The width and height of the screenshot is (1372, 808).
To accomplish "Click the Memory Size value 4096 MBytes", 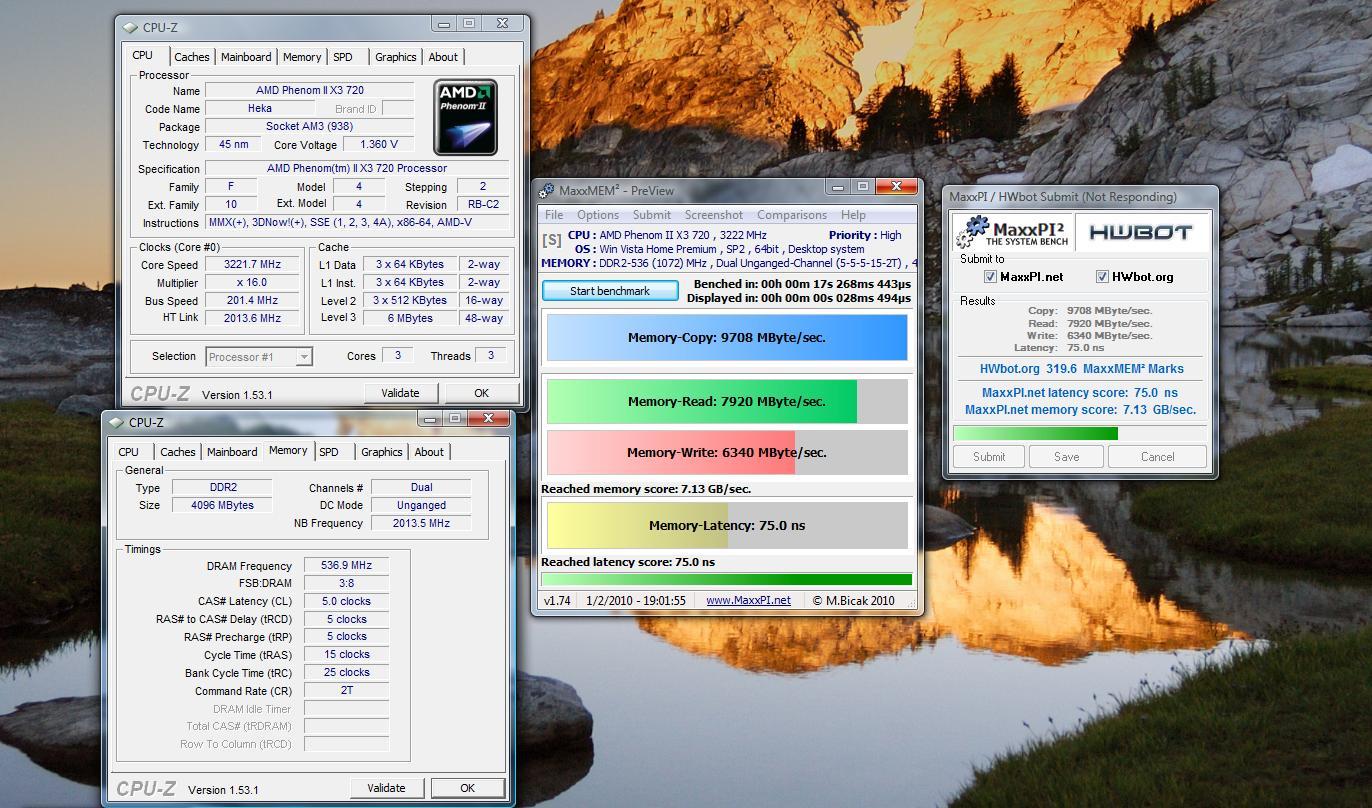I will pyautogui.click(x=222, y=505).
